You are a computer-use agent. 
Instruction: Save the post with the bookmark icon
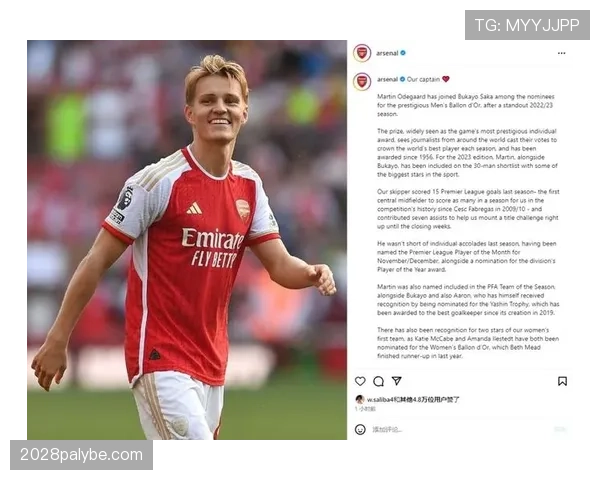pyautogui.click(x=562, y=381)
